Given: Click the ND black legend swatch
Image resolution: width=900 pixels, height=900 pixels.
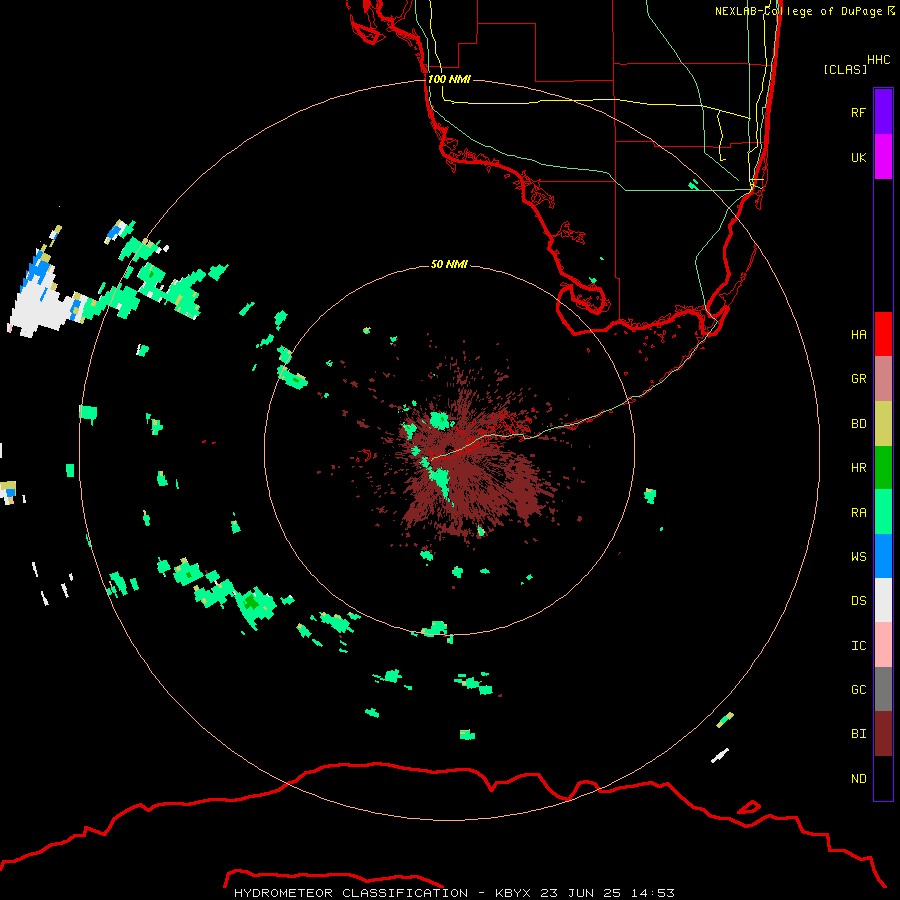Looking at the screenshot, I should [883, 778].
